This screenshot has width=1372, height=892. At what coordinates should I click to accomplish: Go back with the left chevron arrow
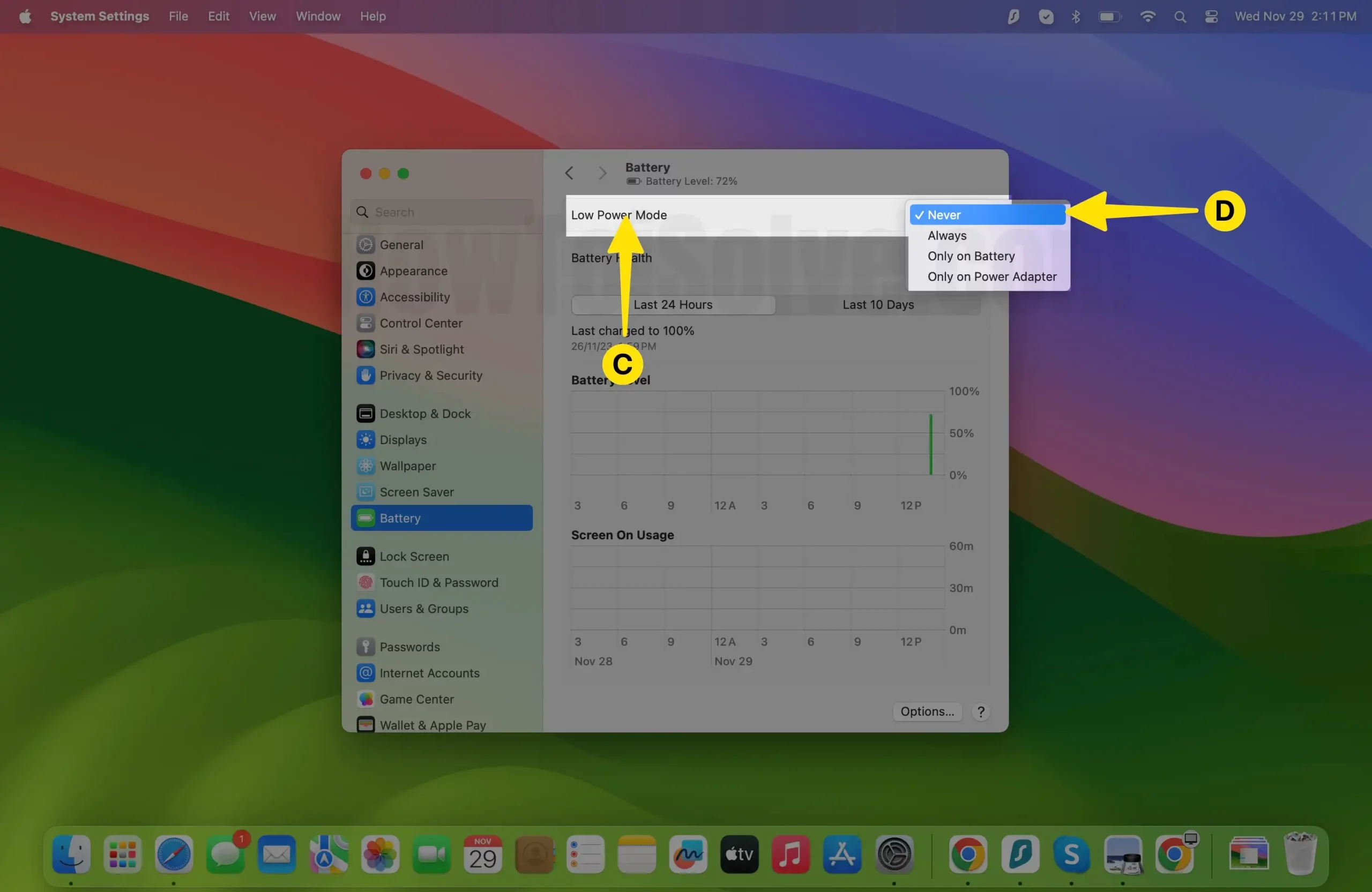pyautogui.click(x=569, y=174)
